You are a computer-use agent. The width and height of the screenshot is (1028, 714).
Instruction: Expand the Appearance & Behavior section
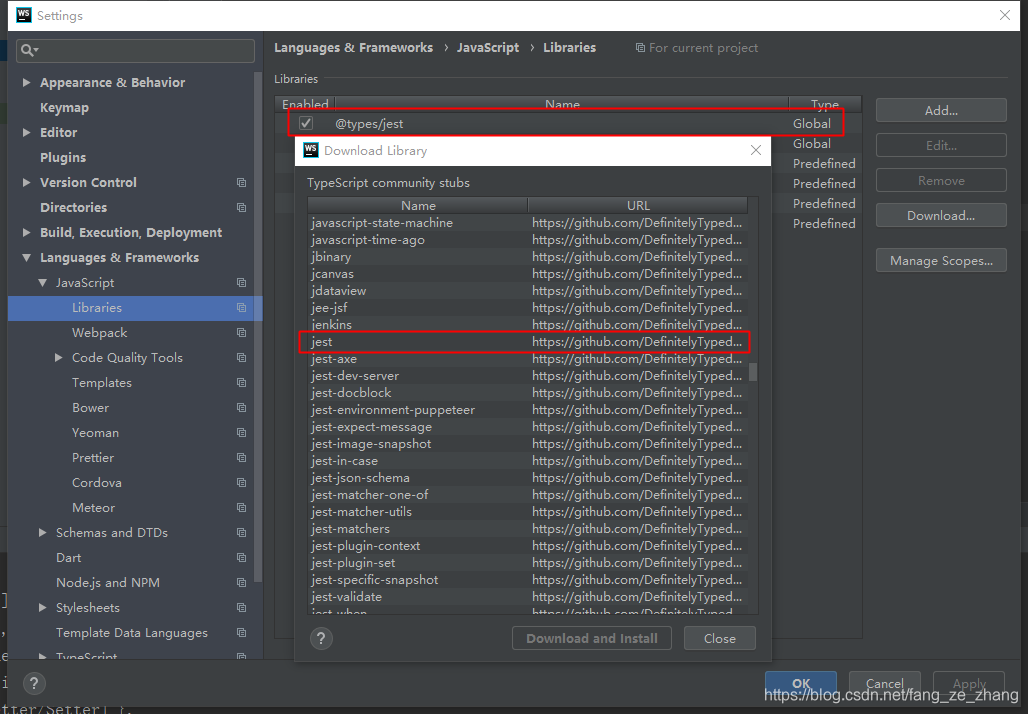pyautogui.click(x=25, y=82)
